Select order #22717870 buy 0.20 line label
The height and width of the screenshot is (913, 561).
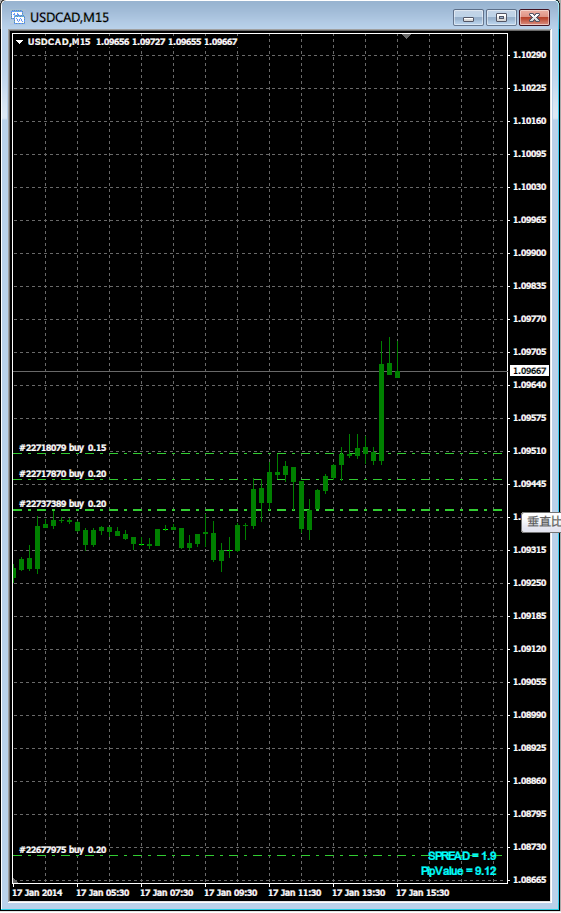tap(63, 474)
